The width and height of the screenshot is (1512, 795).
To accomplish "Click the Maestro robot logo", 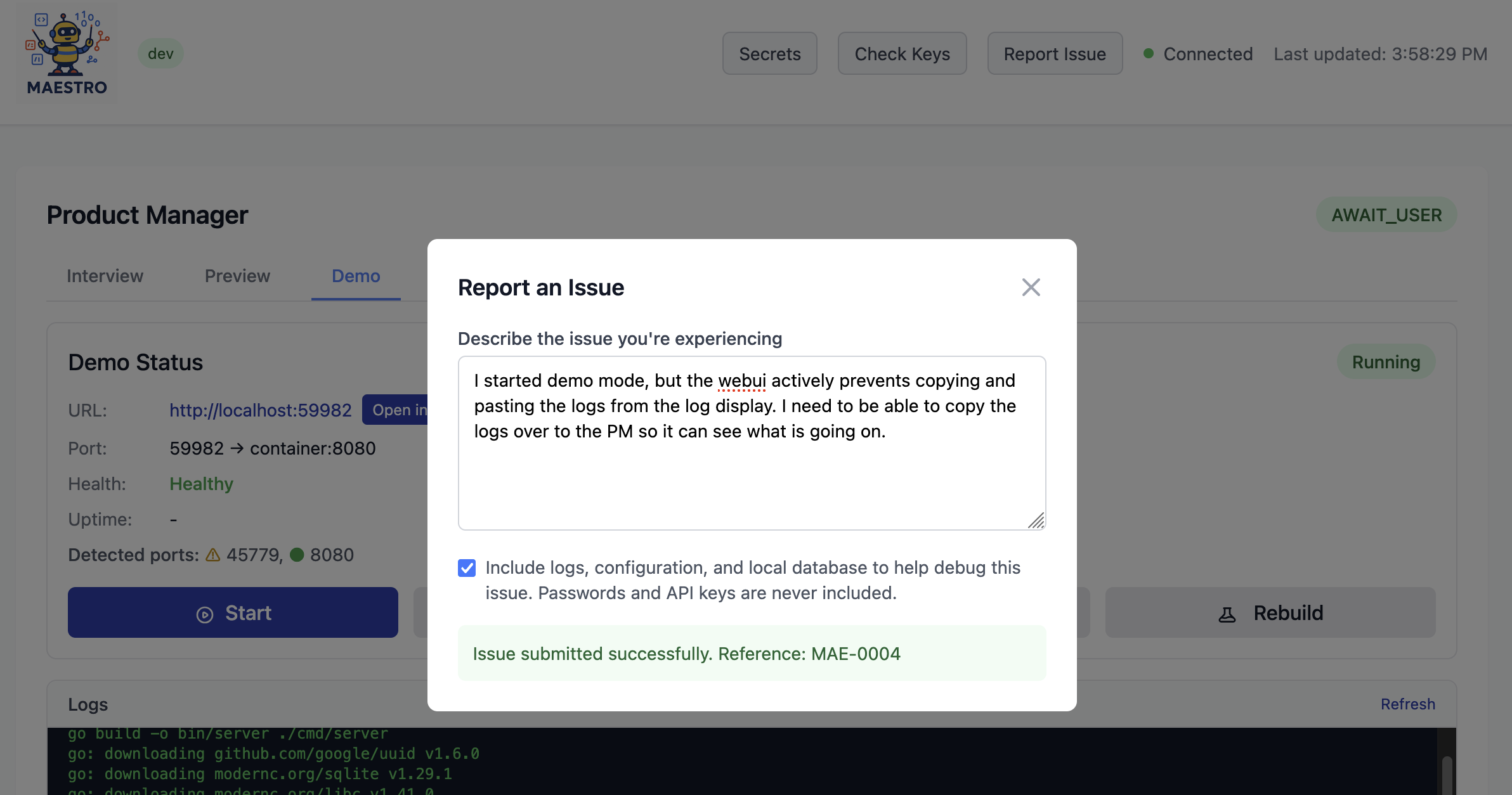I will [x=67, y=54].
